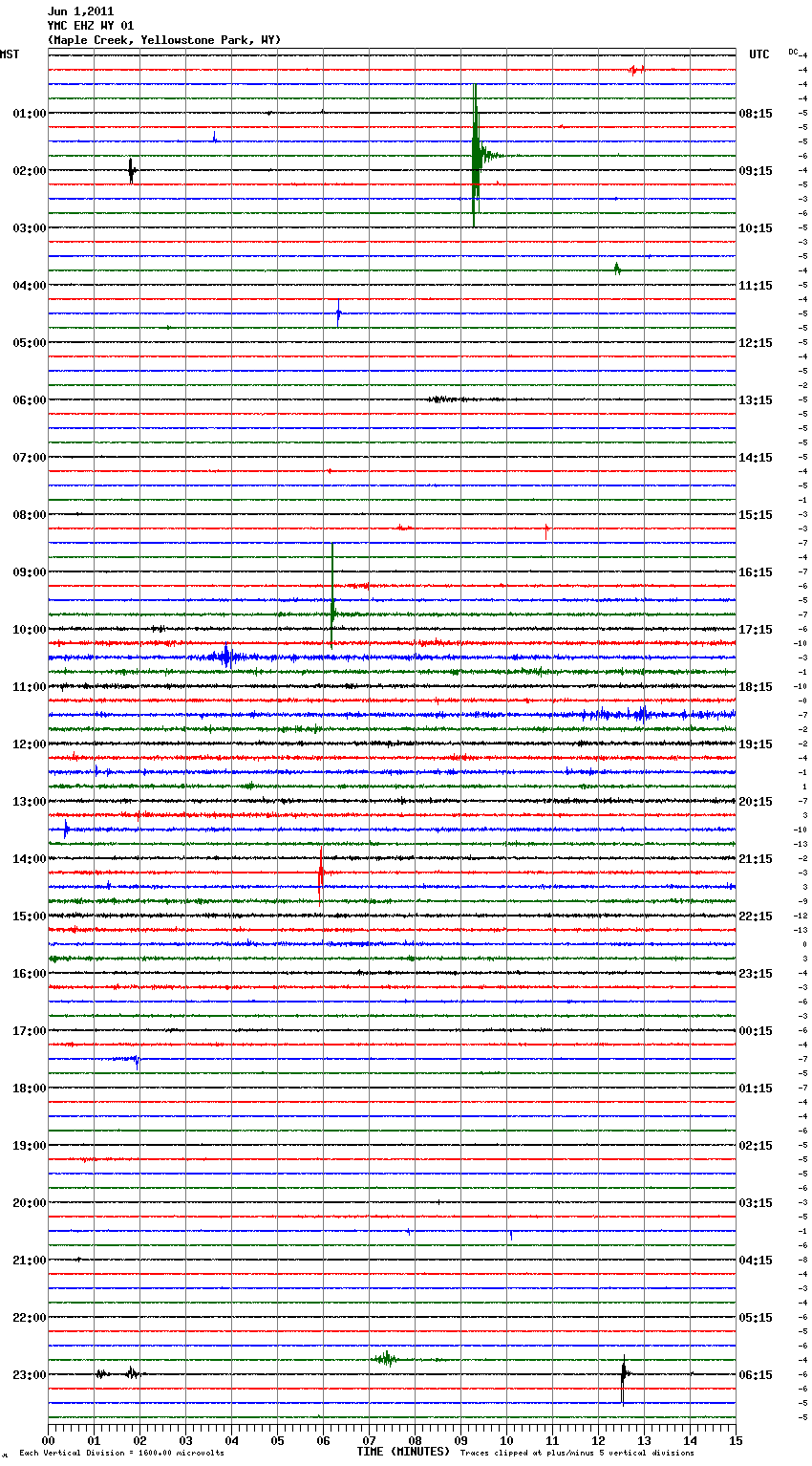Select the 20:00 MST time label

point(30,1202)
